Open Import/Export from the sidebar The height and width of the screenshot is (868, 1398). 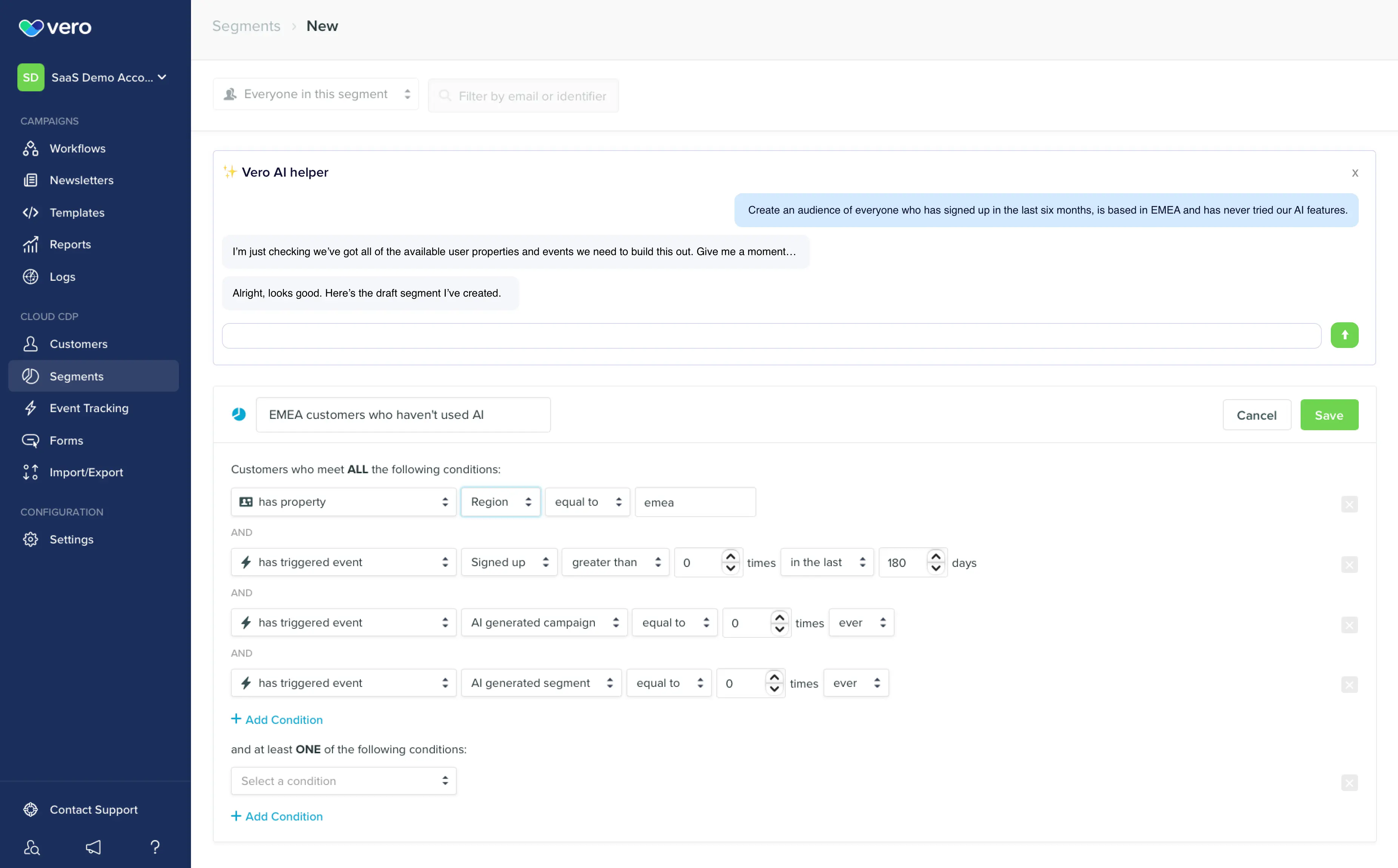(86, 472)
